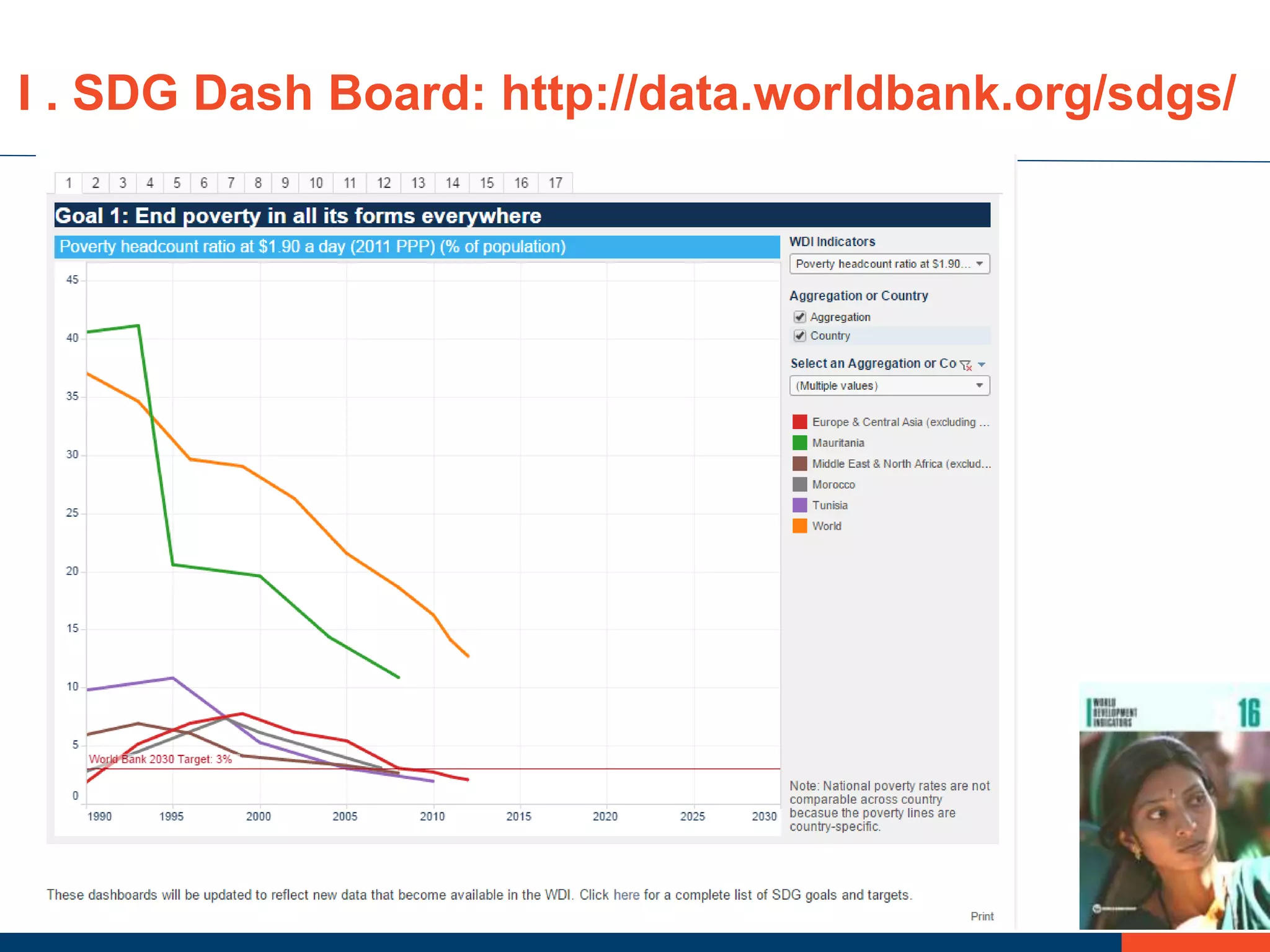This screenshot has height=952, width=1270.
Task: Expand the arrow next to Select an Aggregation
Action: pos(982,364)
